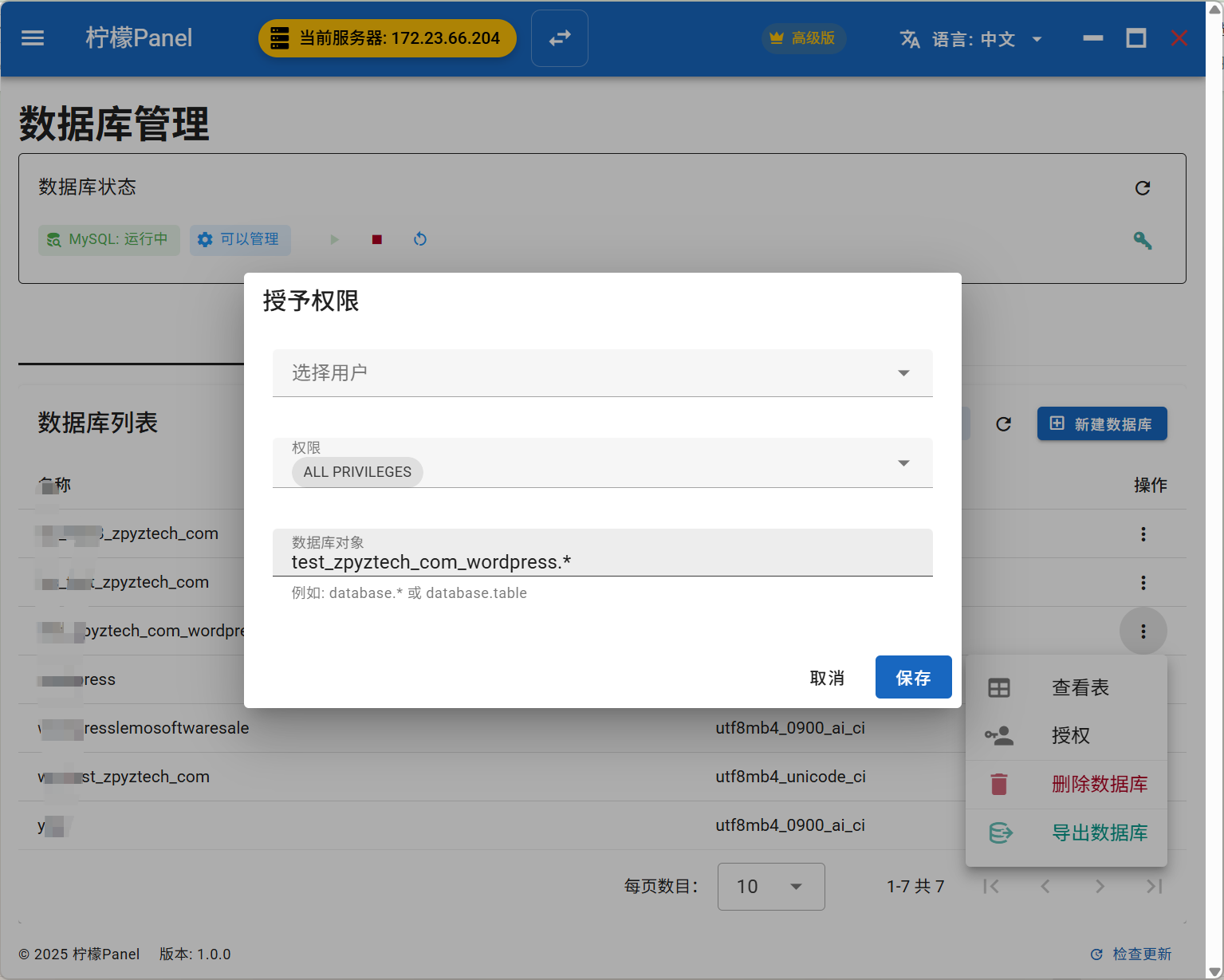Click the MySQL restart icon
The height and width of the screenshot is (980, 1224).
click(420, 239)
